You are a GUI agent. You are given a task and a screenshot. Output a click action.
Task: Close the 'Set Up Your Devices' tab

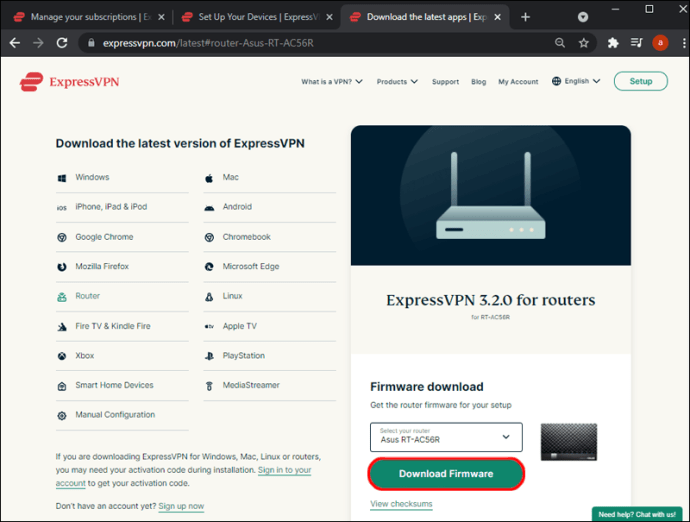click(330, 17)
